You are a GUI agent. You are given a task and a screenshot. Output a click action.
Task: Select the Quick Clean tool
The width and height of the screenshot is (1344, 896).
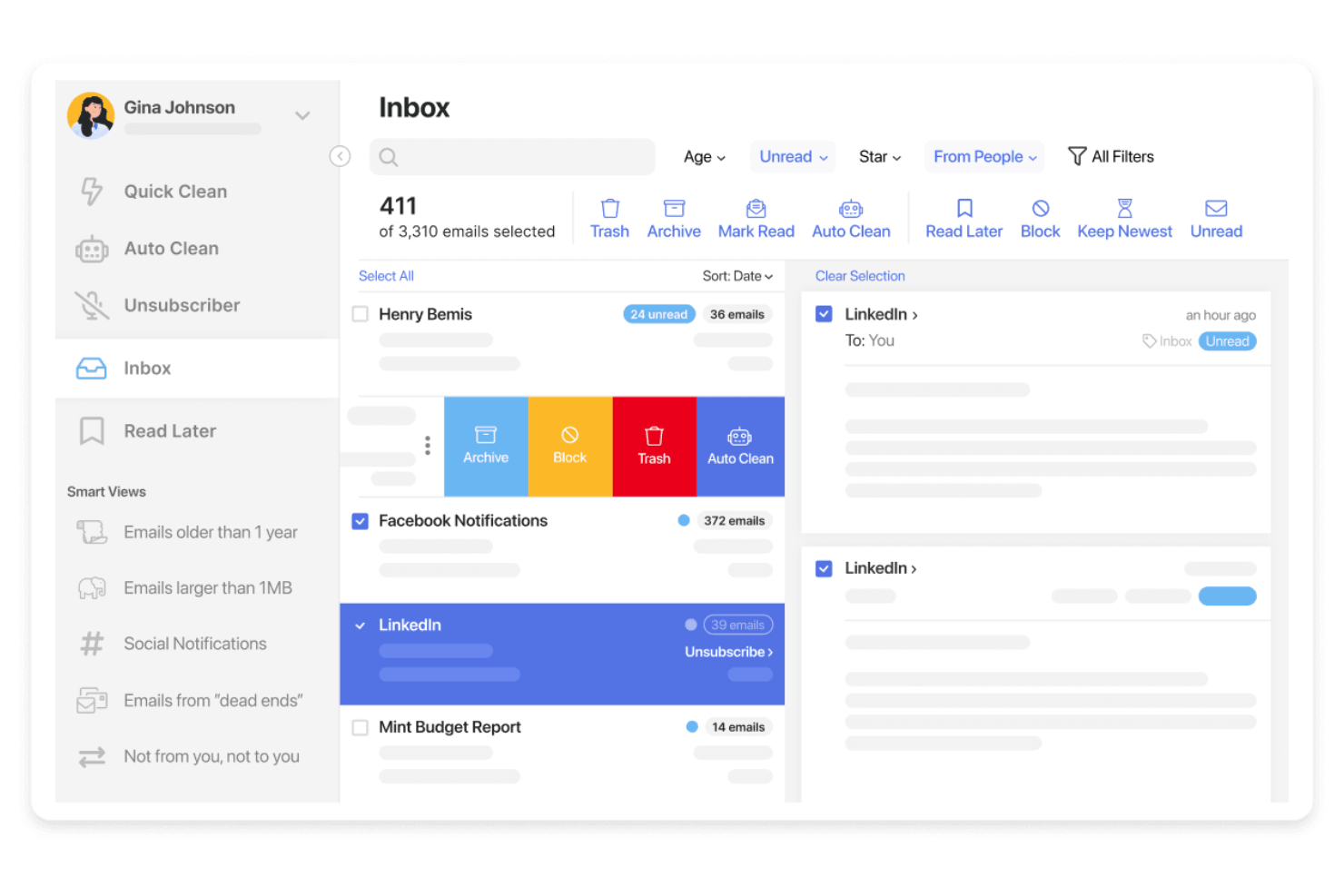(x=175, y=192)
